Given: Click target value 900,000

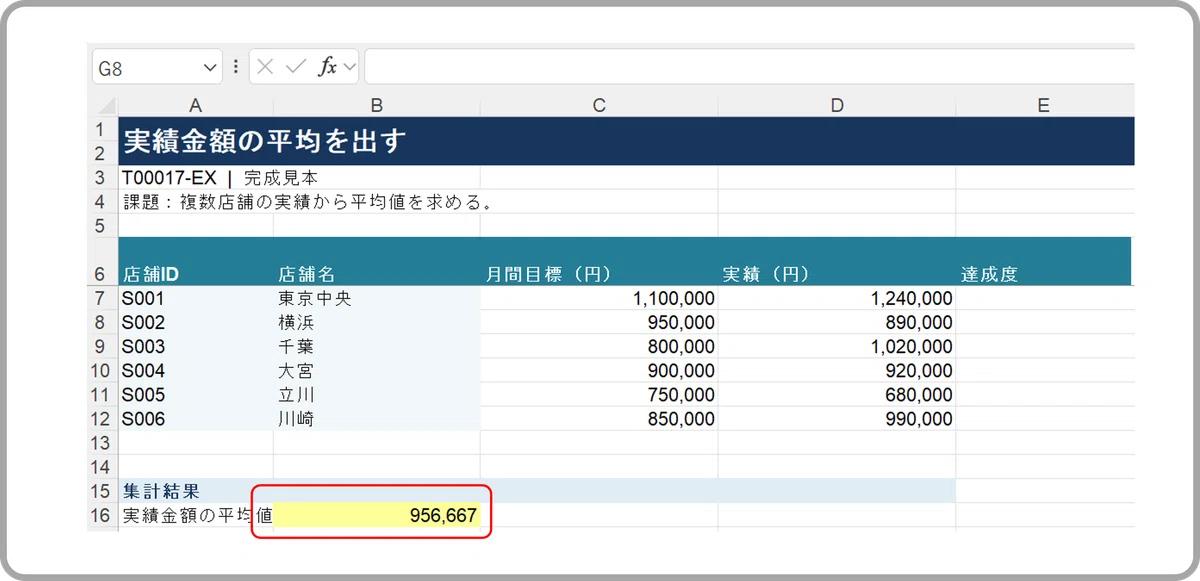Looking at the screenshot, I should click(x=599, y=371).
